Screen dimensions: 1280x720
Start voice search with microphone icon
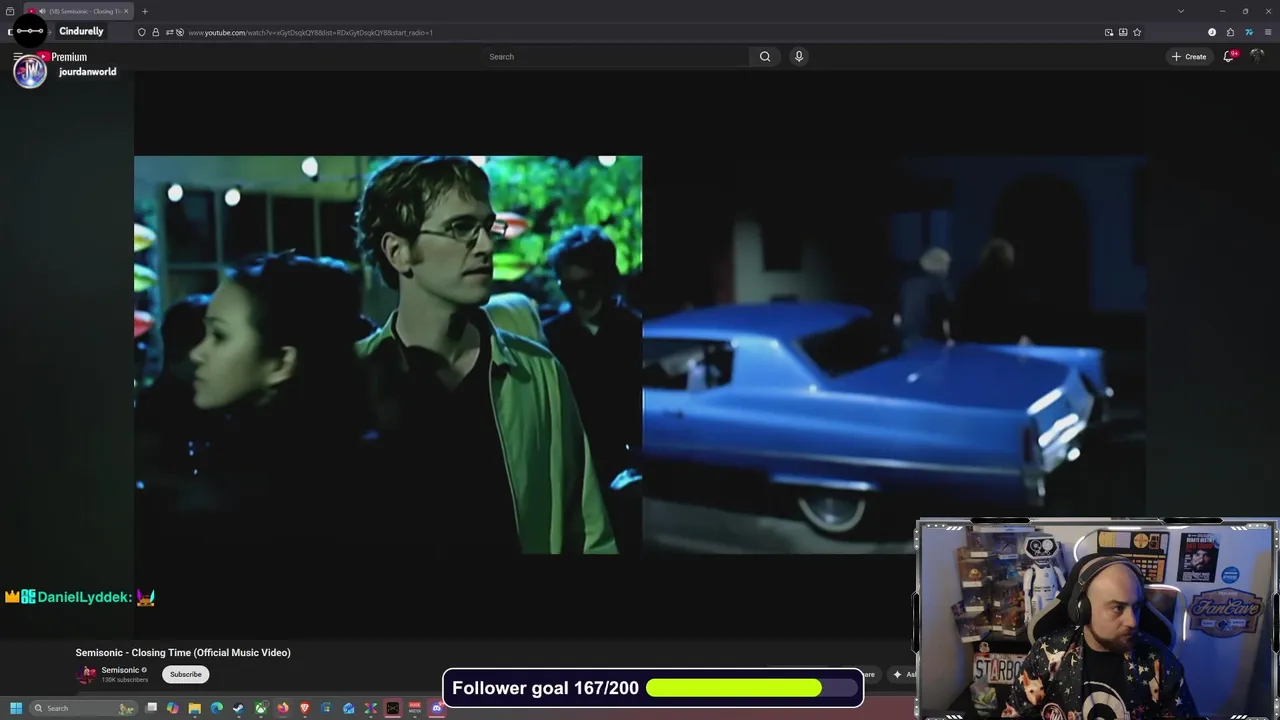click(x=798, y=56)
